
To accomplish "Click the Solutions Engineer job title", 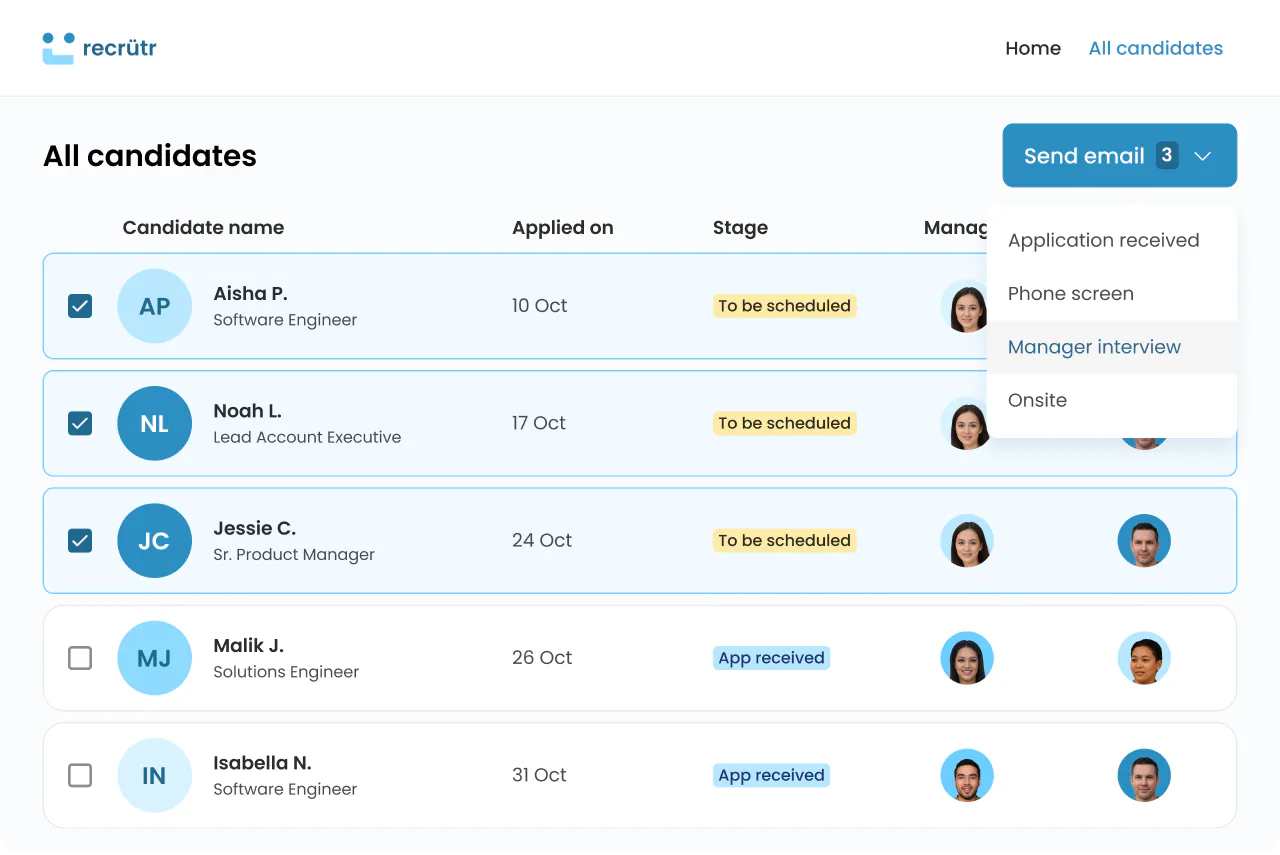I will pyautogui.click(x=286, y=672).
